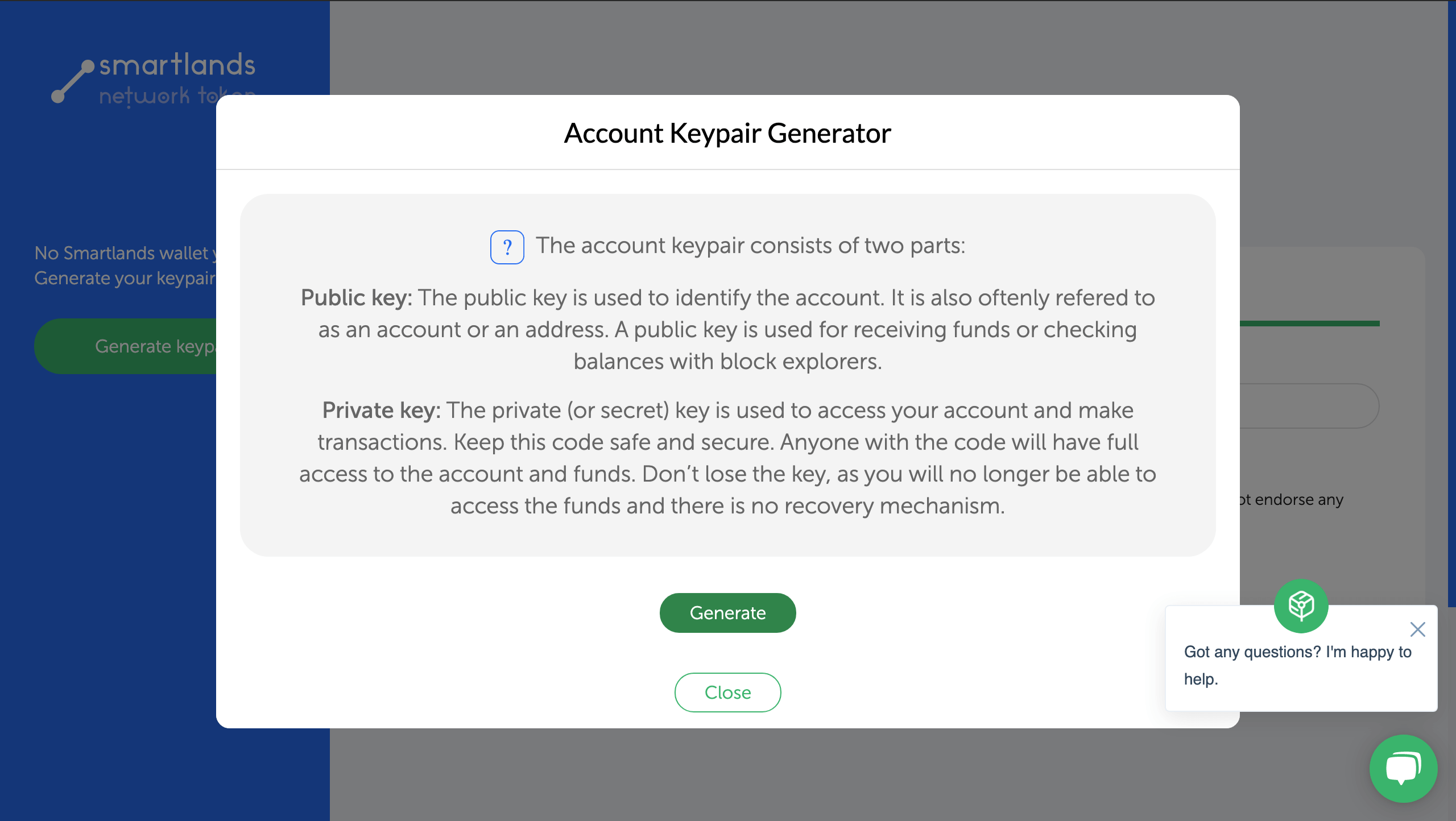
Task: Click the Account Keypair Generator title
Action: 727,133
